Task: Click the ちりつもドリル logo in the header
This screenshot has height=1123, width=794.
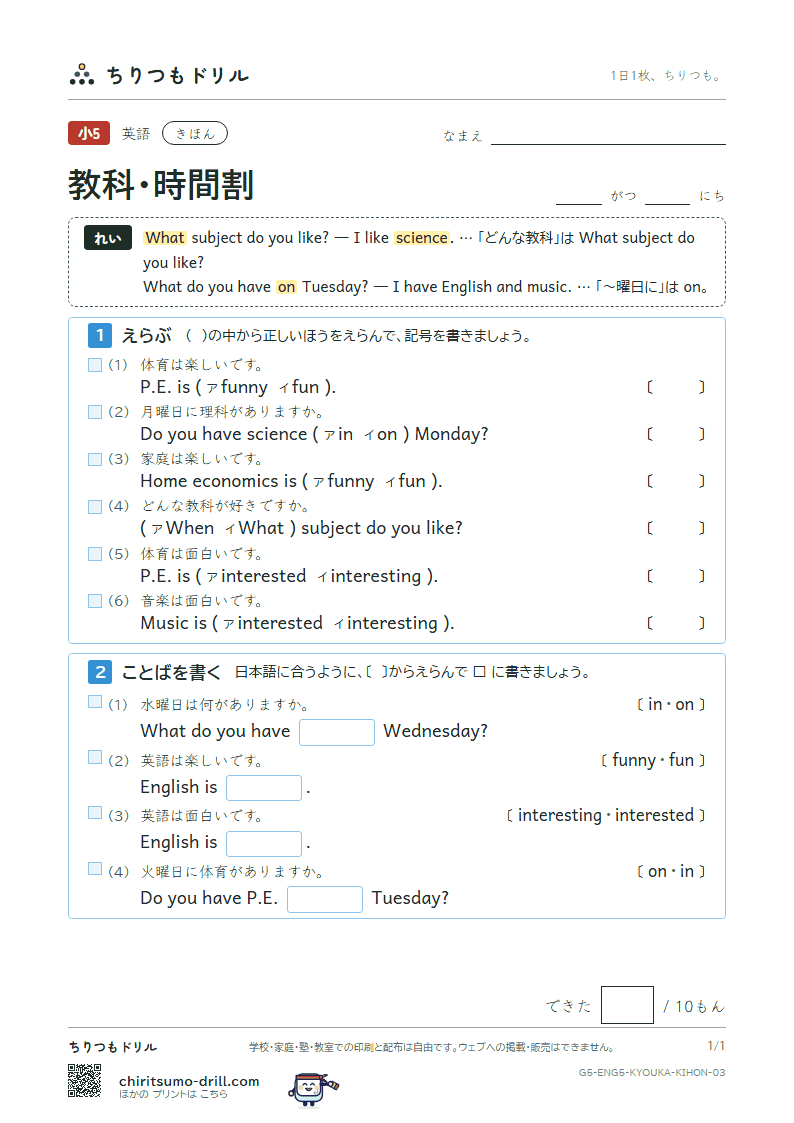Action: tap(159, 74)
